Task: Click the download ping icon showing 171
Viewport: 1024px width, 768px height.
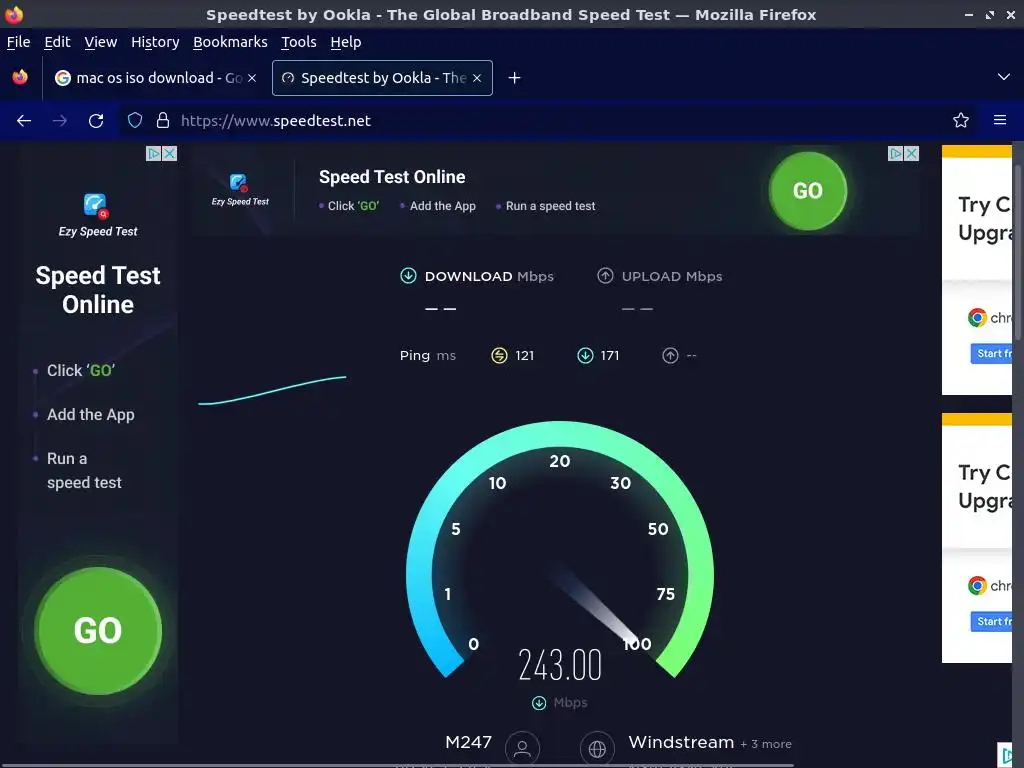Action: 585,355
